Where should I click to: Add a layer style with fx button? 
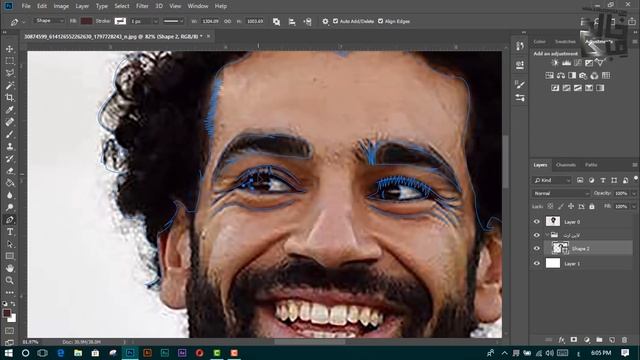(562, 340)
